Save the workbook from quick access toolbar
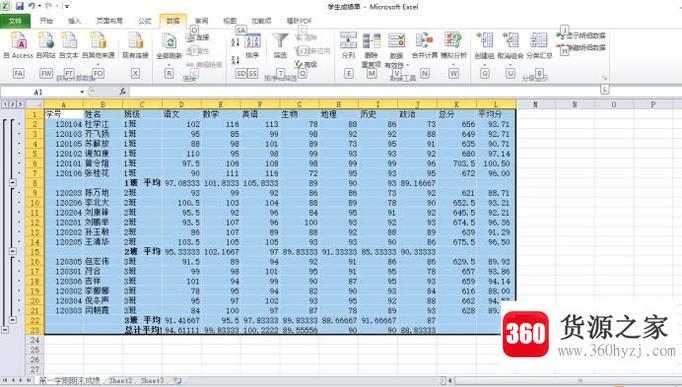 (20, 6)
